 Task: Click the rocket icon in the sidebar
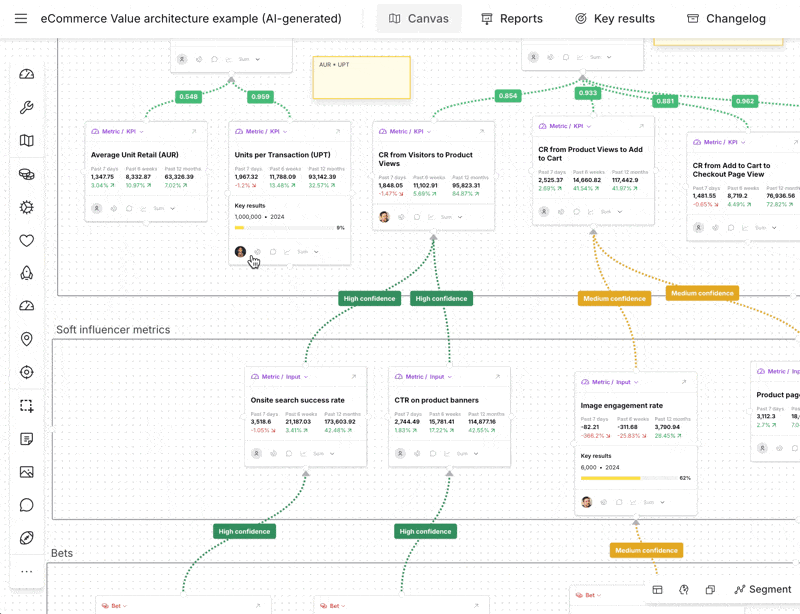point(27,273)
